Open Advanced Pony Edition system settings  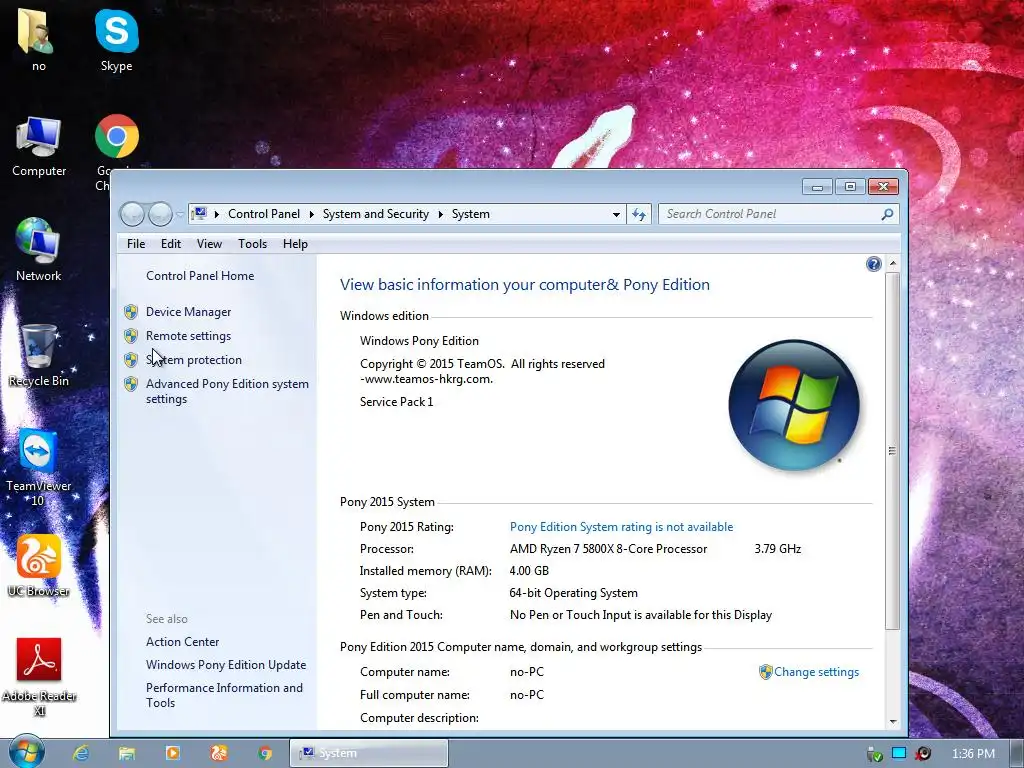tap(227, 391)
